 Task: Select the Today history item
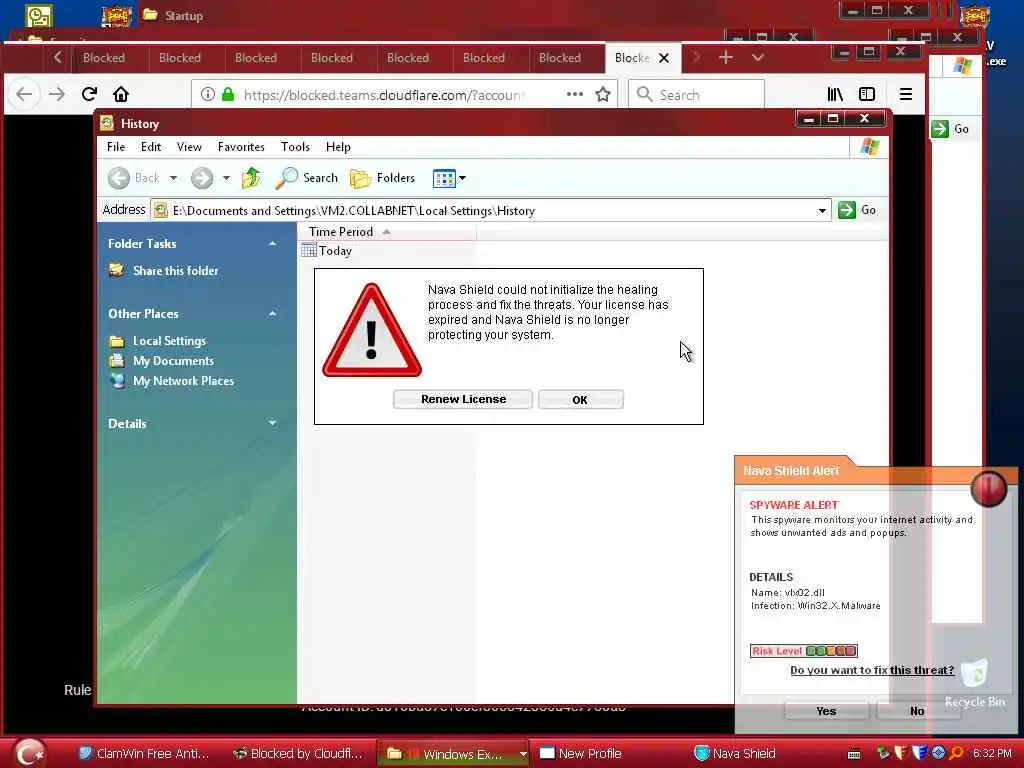327,251
